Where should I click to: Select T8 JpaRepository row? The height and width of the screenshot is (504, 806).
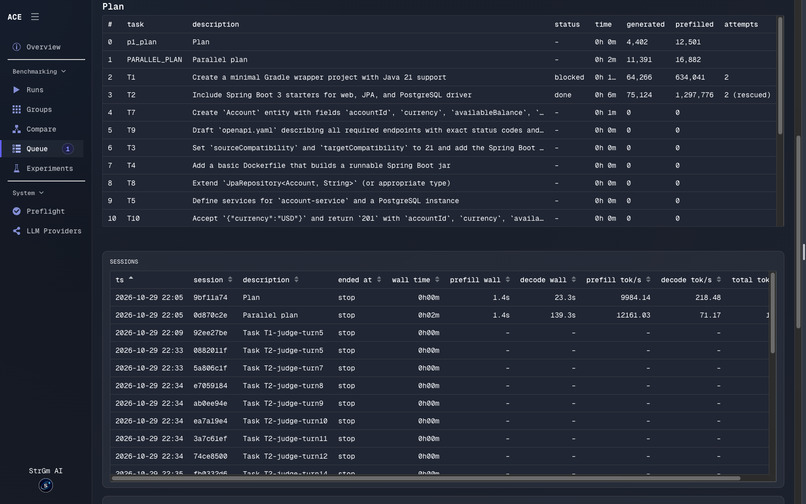pyautogui.click(x=439, y=183)
